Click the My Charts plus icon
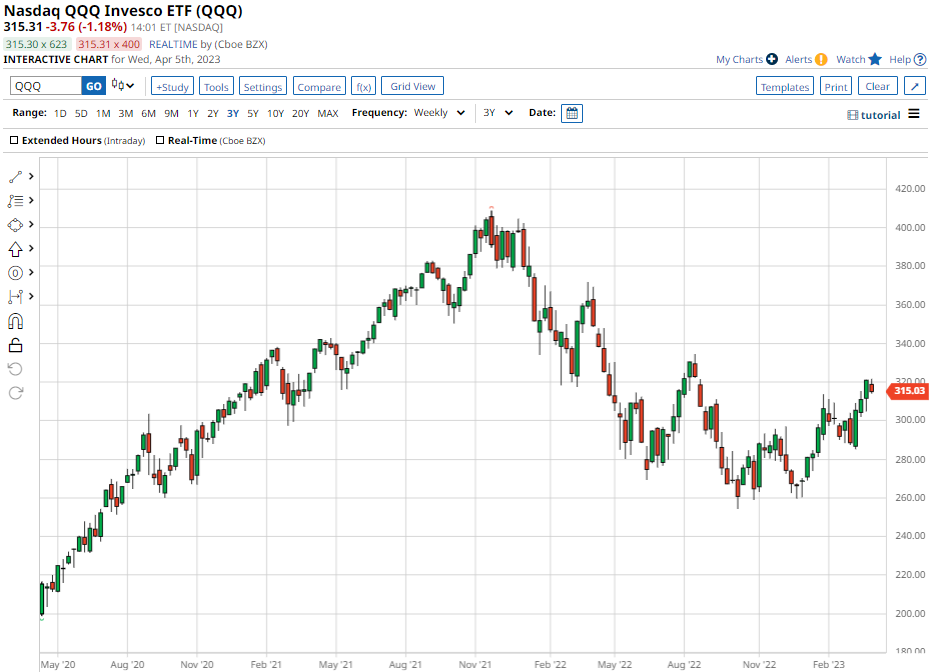The width and height of the screenshot is (938, 672). [x=772, y=59]
